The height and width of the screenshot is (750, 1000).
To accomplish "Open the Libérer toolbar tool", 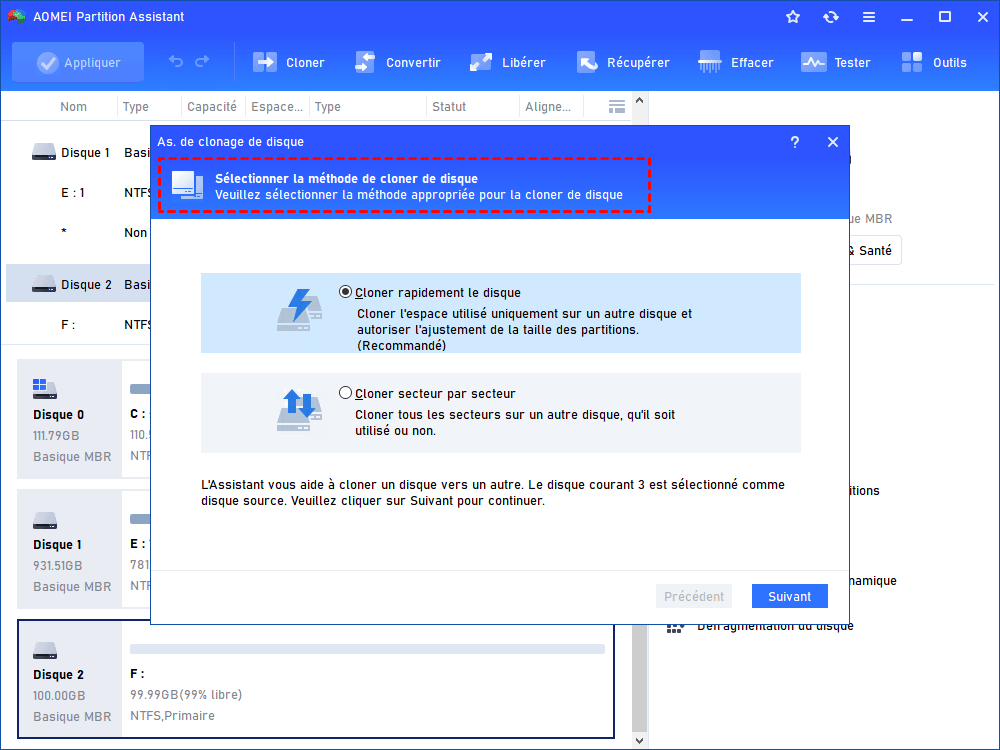I will point(508,62).
